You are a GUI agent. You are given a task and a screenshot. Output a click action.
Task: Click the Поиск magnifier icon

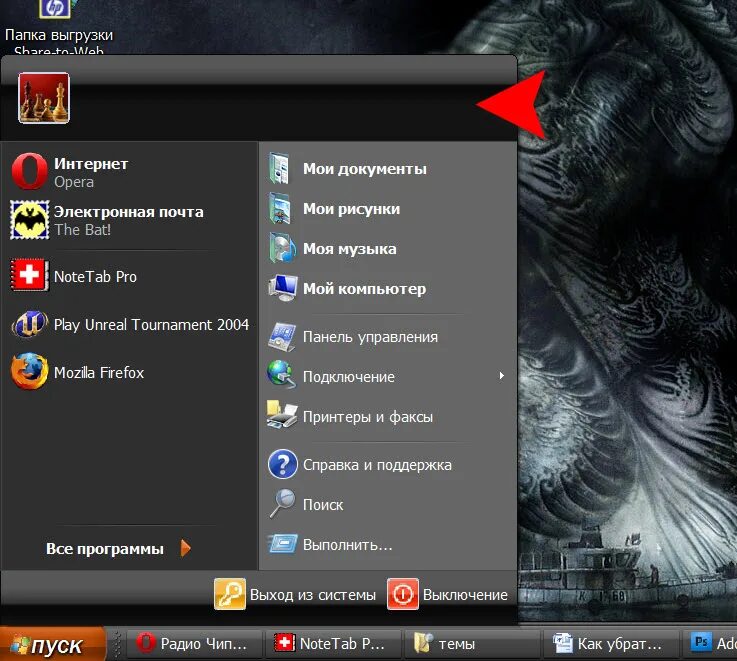[282, 504]
